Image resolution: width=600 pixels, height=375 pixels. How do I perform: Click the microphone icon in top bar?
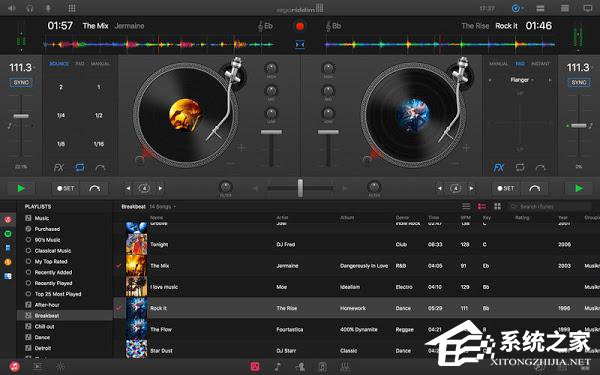pos(49,8)
